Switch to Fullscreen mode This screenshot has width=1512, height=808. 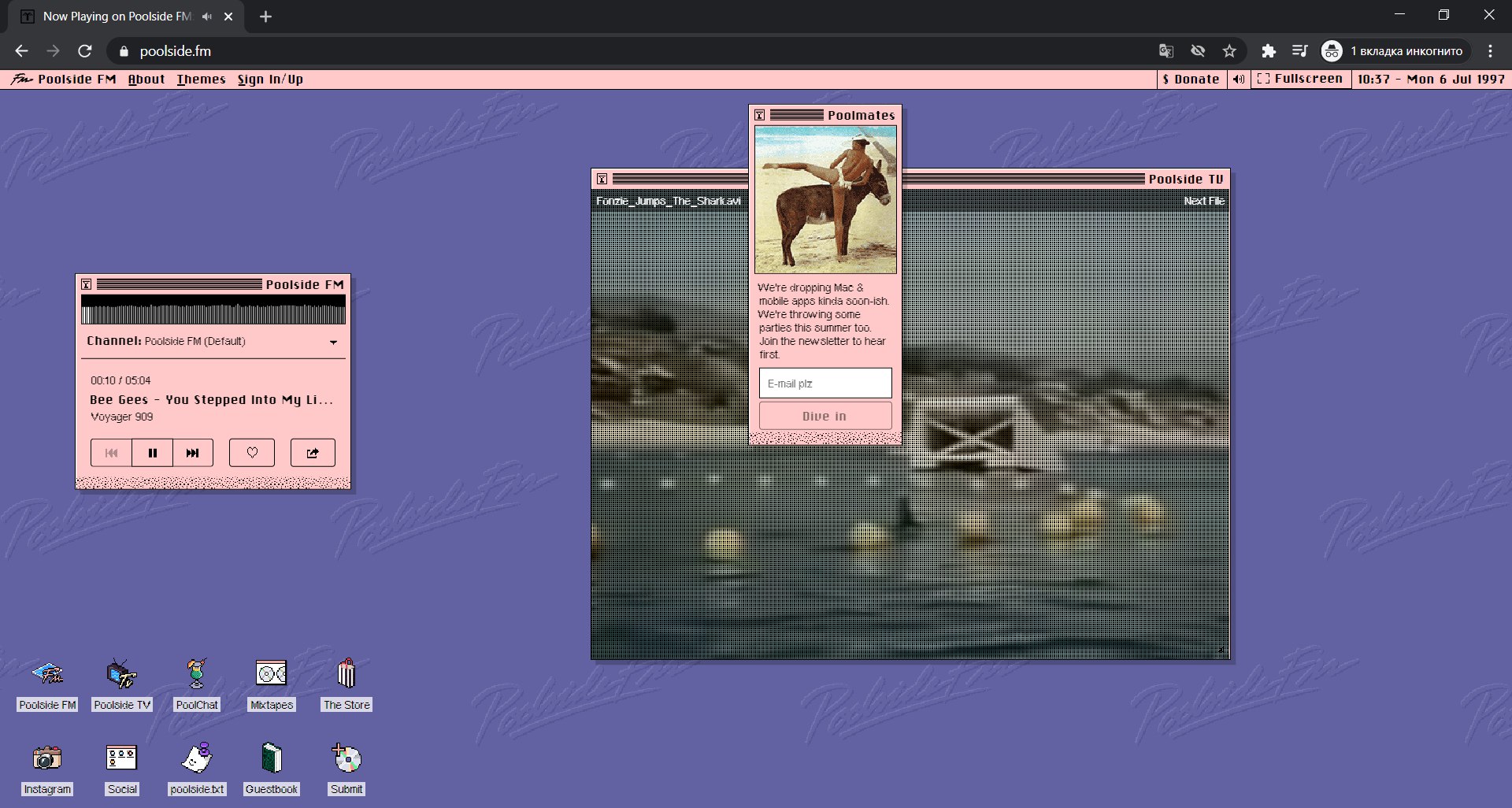(1301, 79)
